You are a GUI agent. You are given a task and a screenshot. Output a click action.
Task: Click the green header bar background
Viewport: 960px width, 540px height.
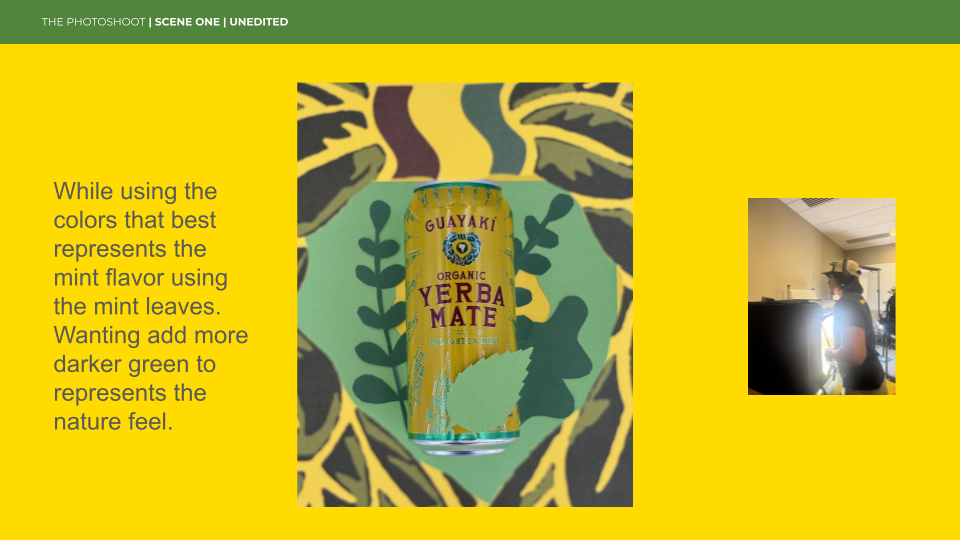point(612,22)
